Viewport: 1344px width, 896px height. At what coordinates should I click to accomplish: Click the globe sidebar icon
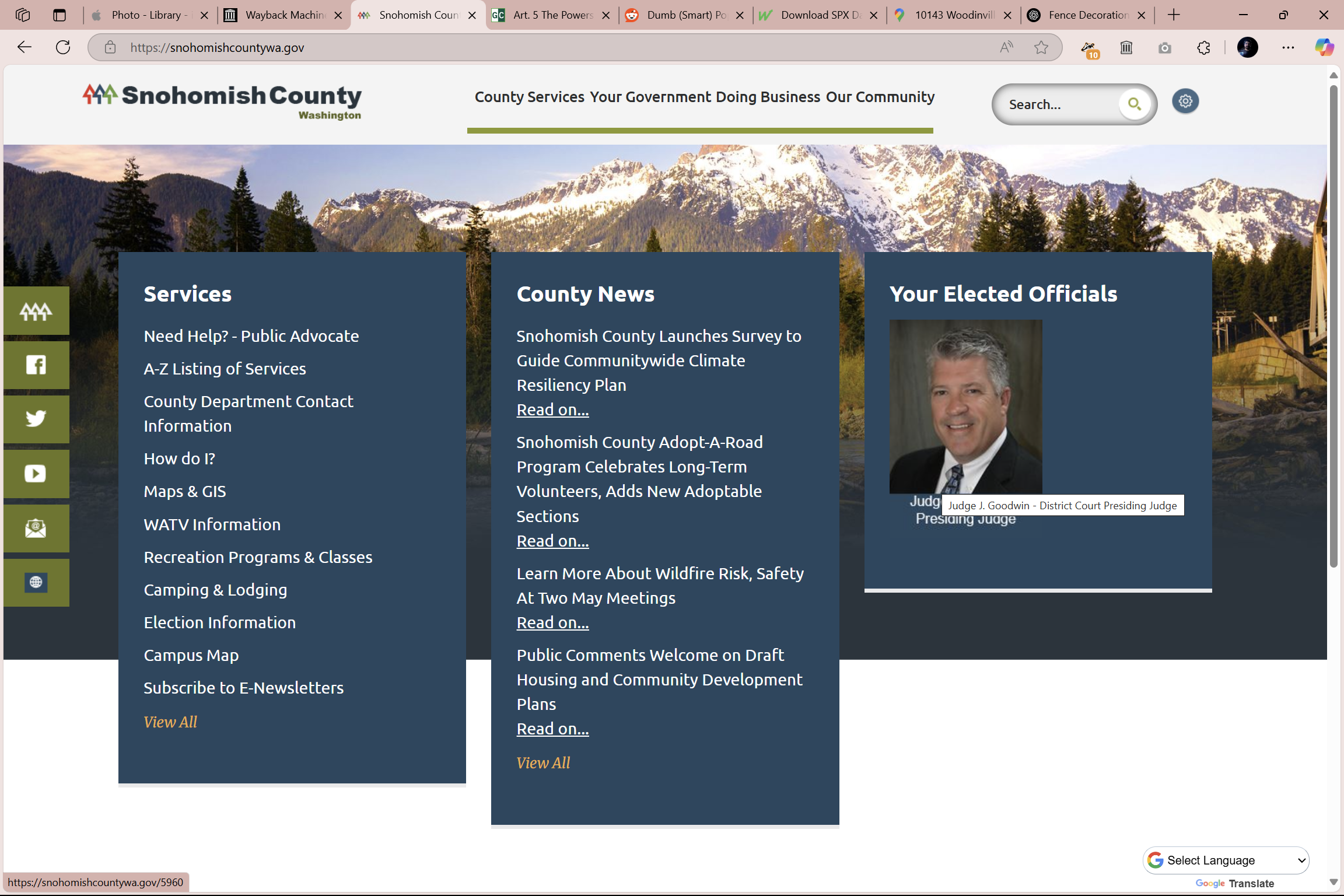point(36,582)
